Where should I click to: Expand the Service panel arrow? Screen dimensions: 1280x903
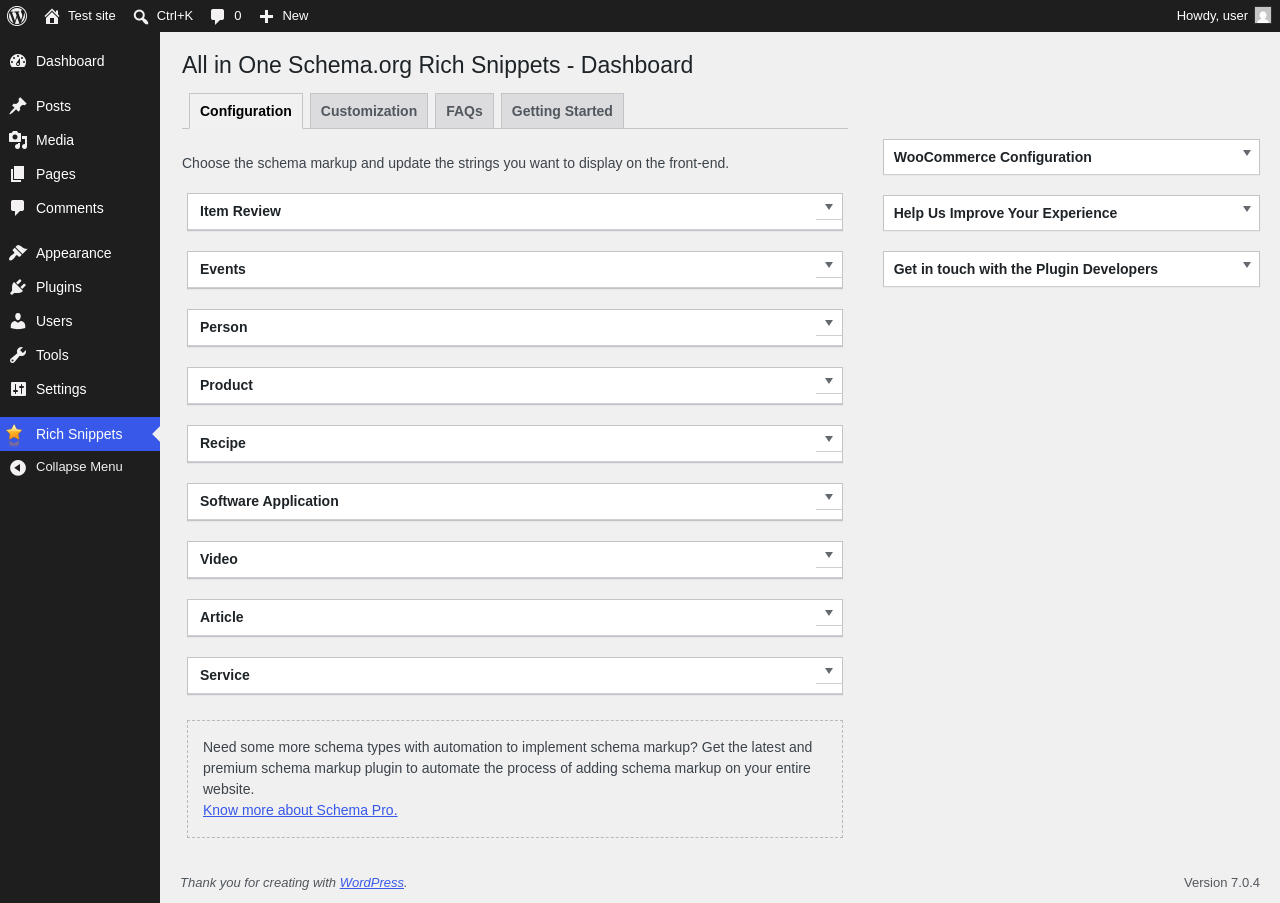click(829, 671)
